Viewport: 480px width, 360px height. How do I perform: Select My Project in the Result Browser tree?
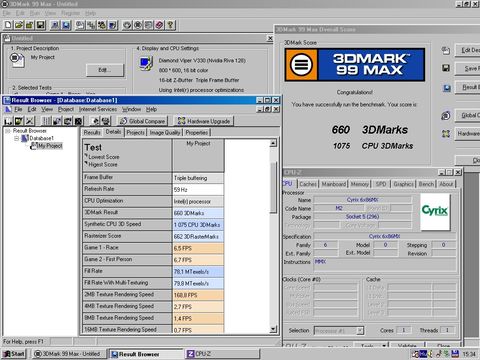point(49,146)
